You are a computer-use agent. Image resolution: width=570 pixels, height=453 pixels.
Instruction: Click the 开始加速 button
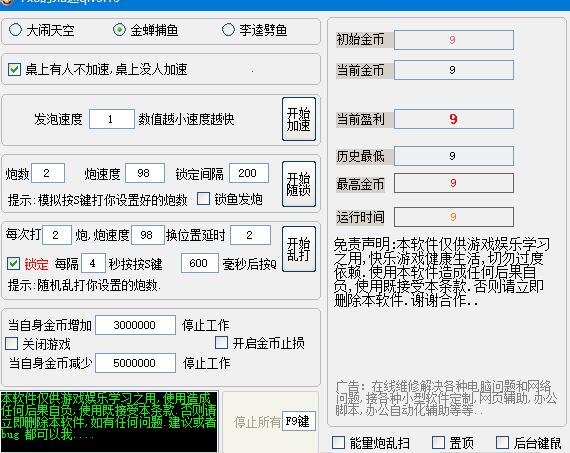click(299, 119)
